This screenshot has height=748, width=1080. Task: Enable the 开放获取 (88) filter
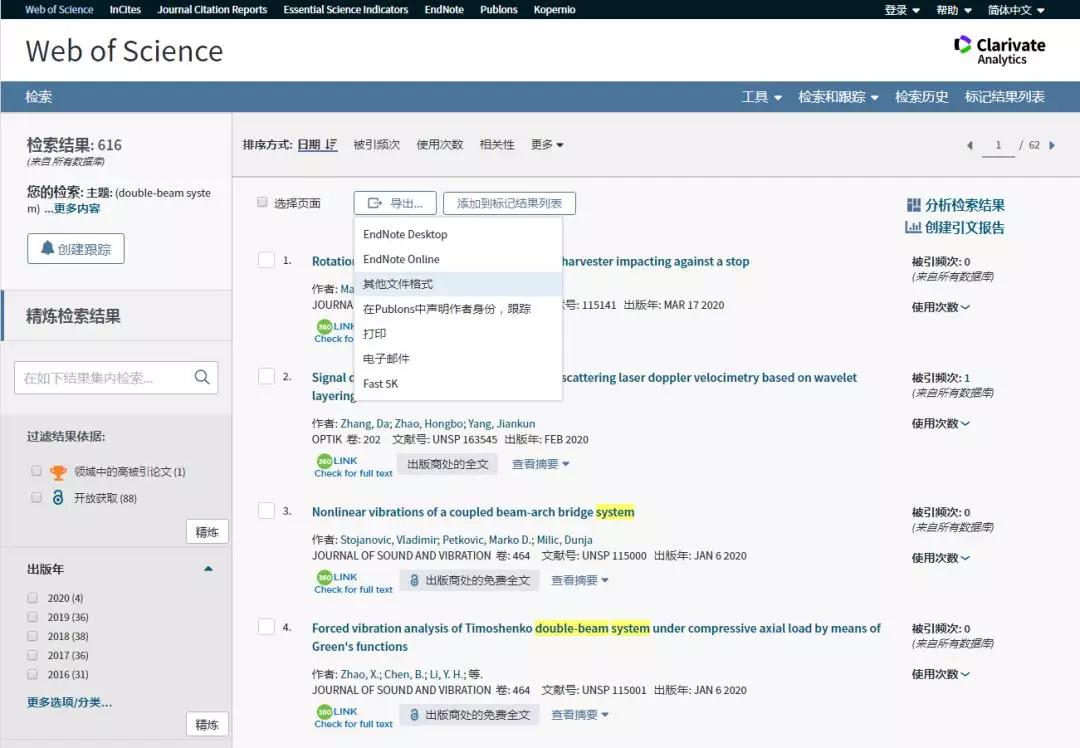click(36, 497)
